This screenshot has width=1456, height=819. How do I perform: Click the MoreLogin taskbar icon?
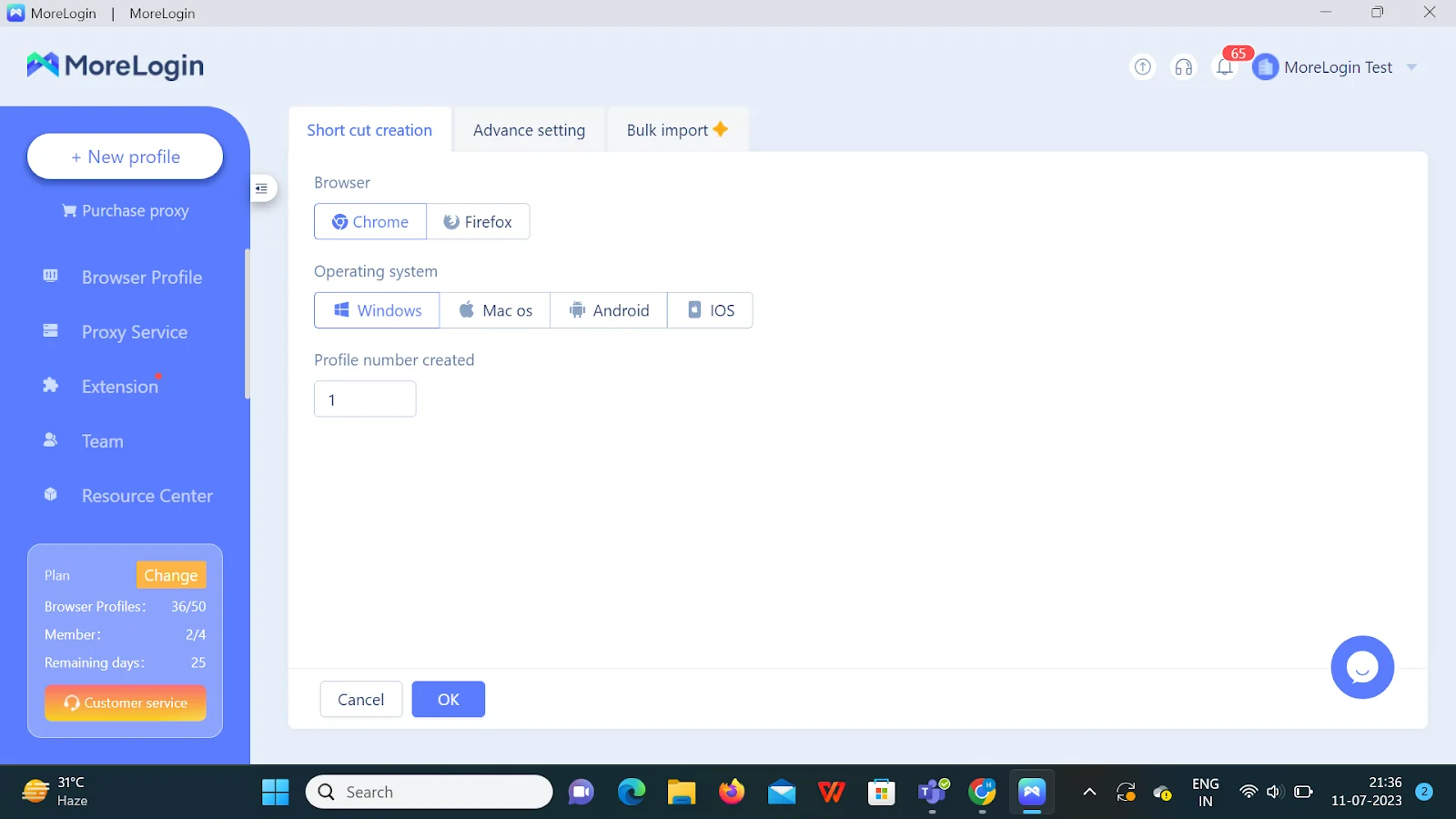[x=1032, y=792]
